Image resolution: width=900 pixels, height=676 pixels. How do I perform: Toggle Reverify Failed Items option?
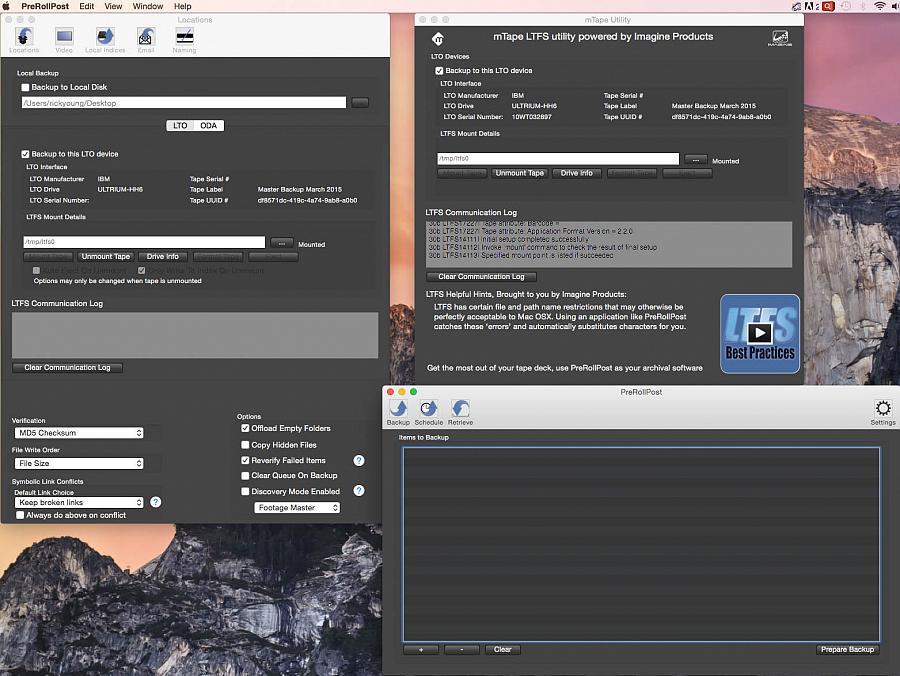[245, 460]
